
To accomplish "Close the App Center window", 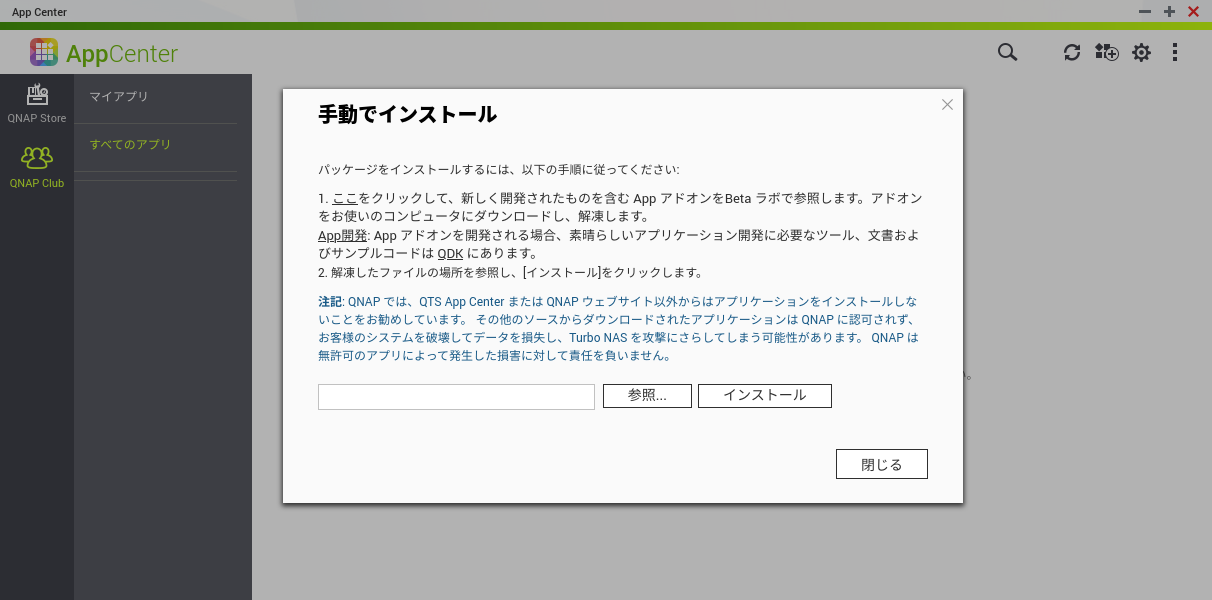I will coord(1193,11).
